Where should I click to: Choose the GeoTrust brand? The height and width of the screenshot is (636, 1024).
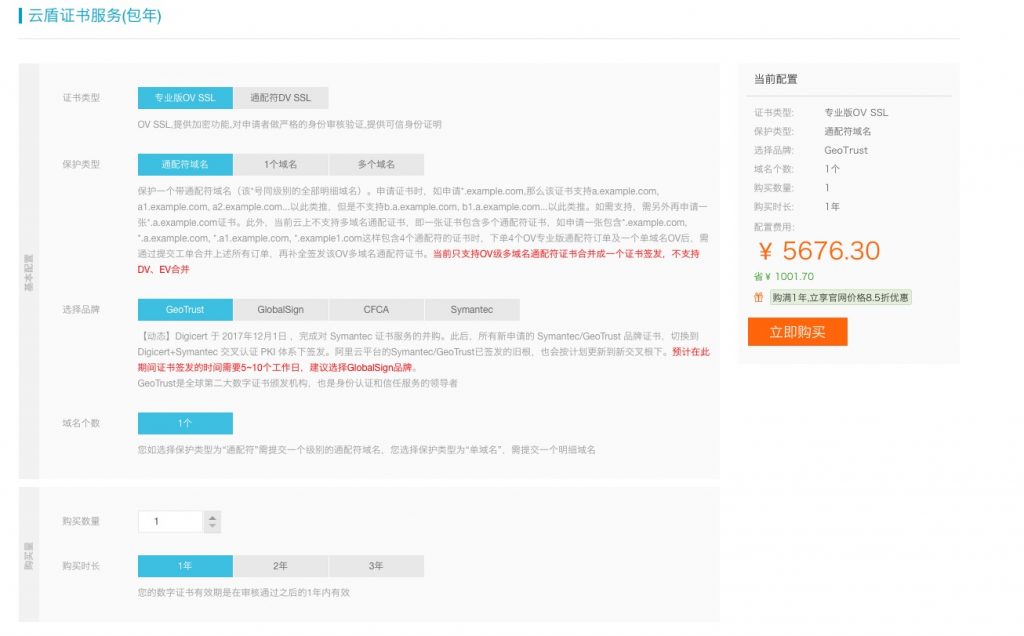[185, 310]
